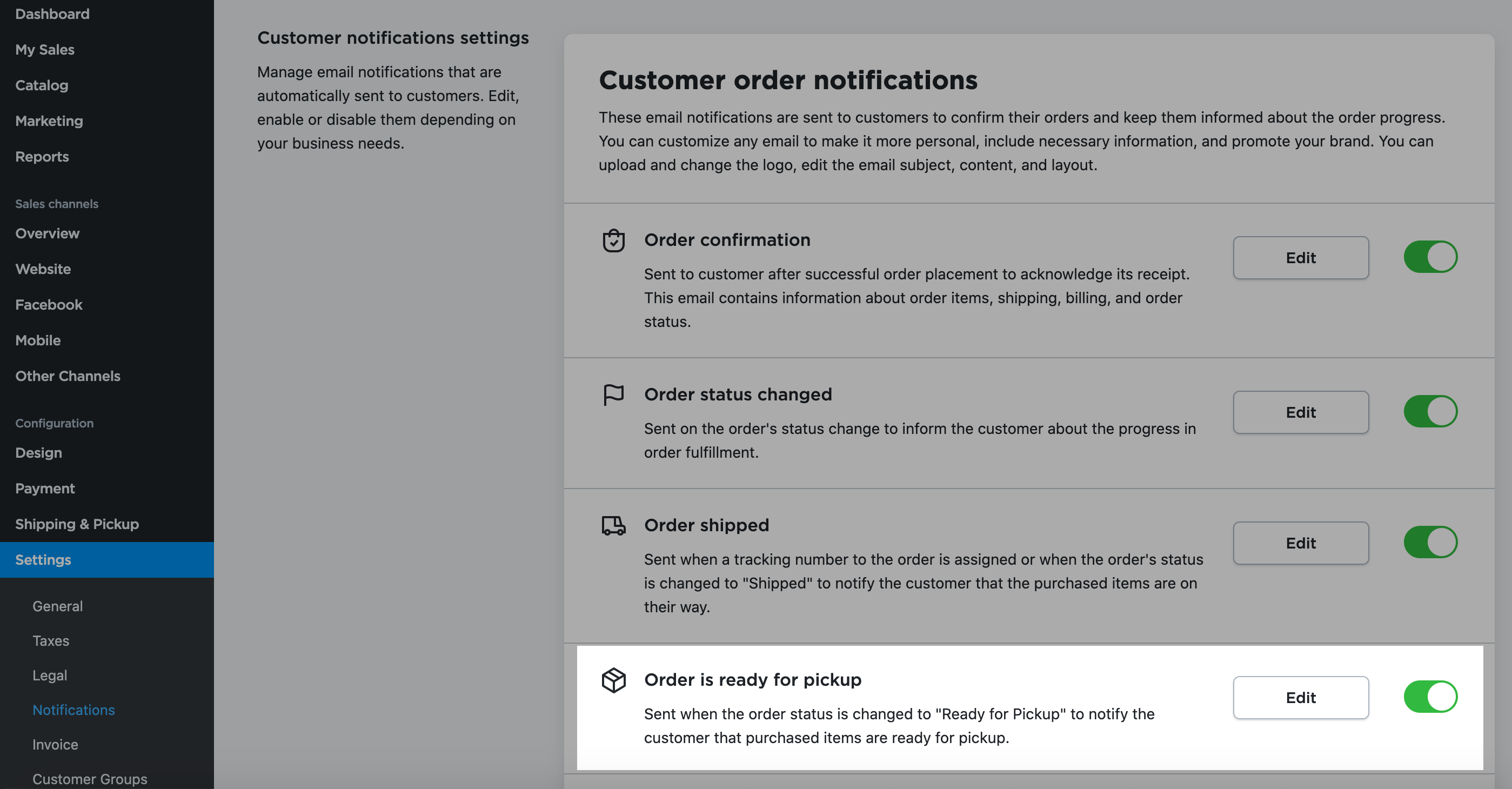Open the Dashboard menu item

pyautogui.click(x=52, y=14)
